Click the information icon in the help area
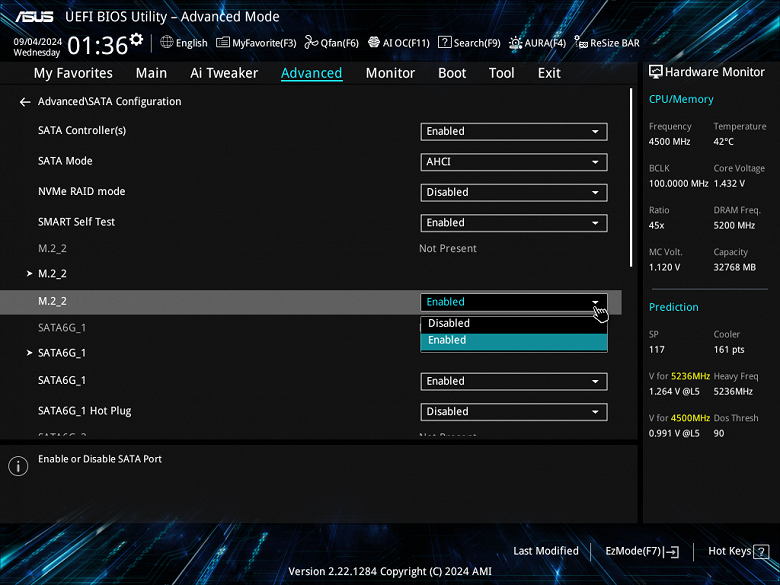 [18, 466]
